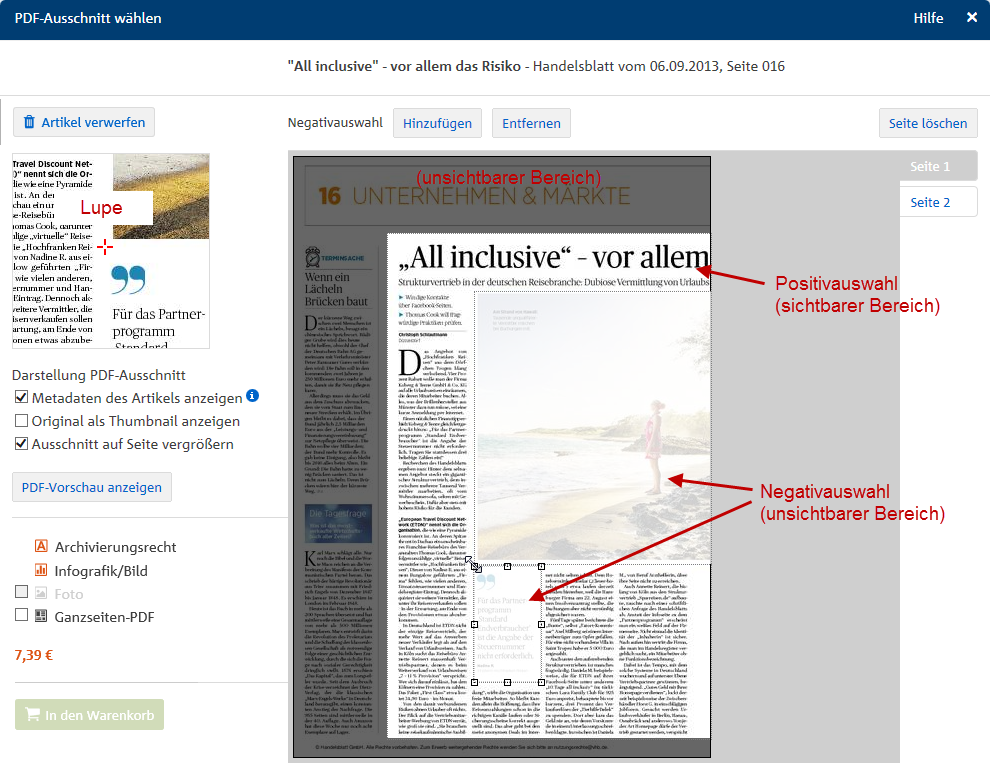The image size is (990, 763).
Task: Switch to Seite 1 tab
Action: [938, 166]
